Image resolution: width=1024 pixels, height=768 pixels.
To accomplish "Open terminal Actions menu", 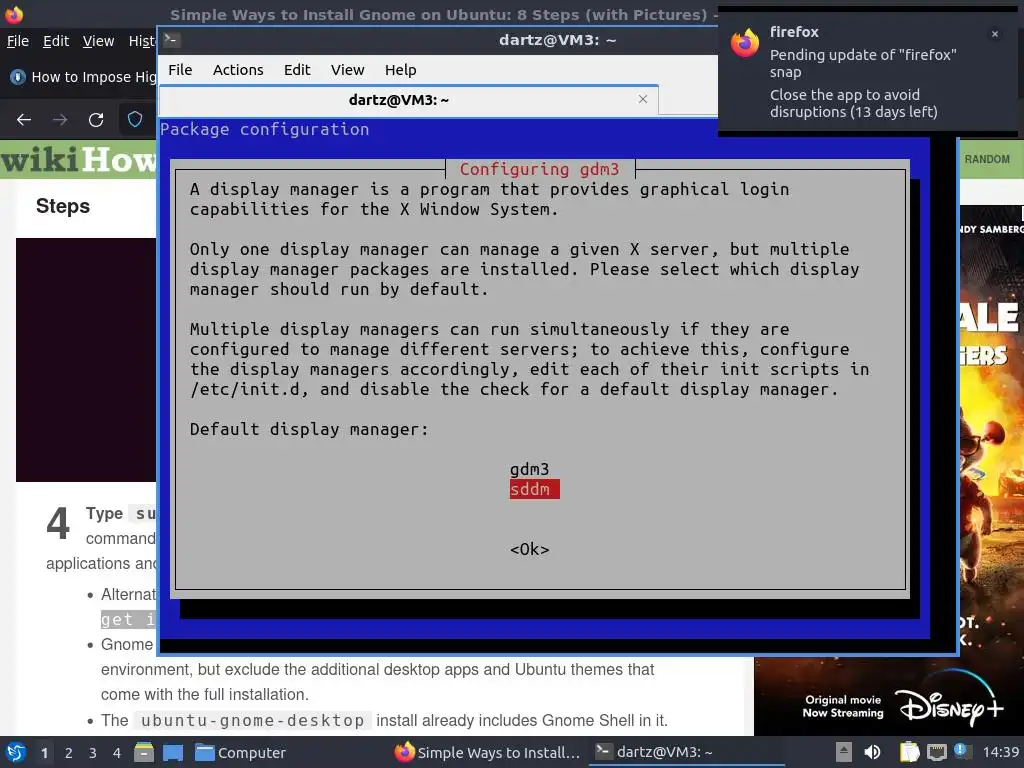I will click(238, 70).
